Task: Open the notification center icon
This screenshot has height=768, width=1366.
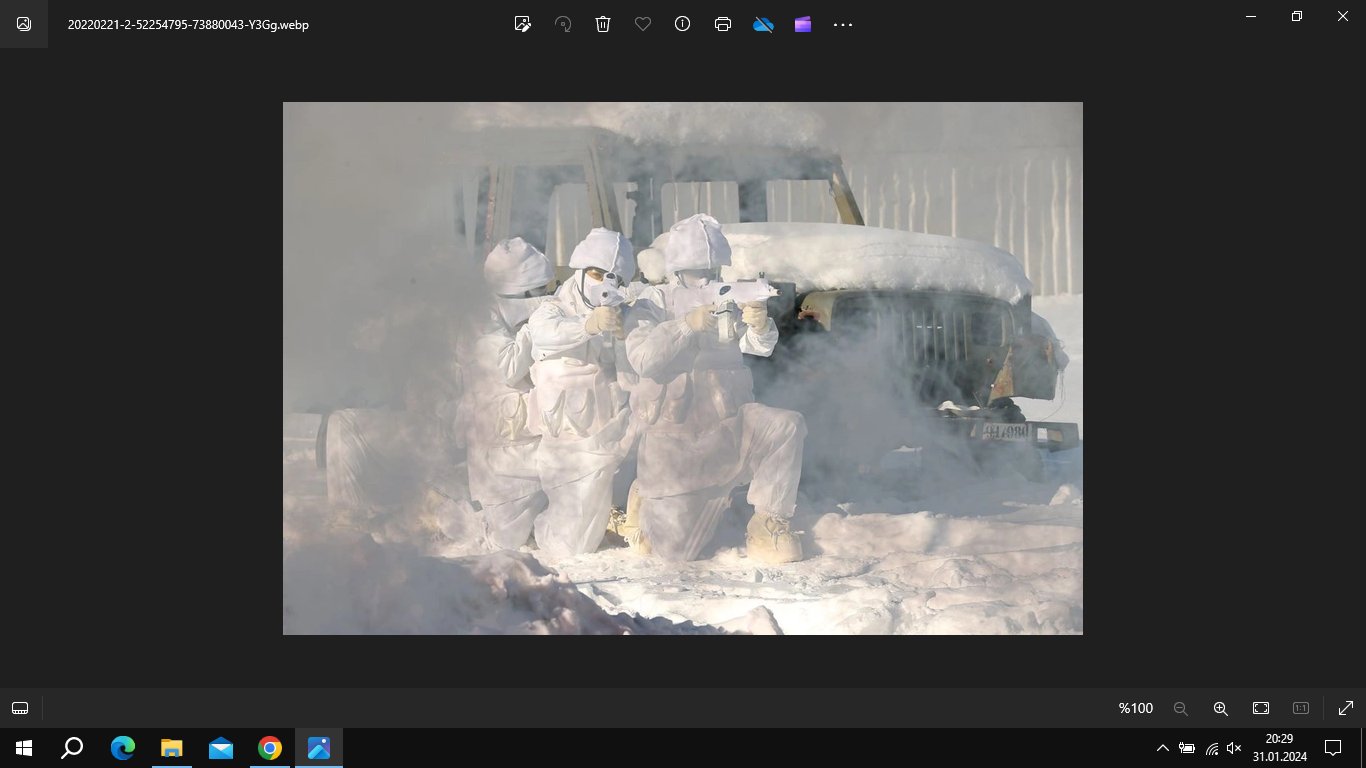Action: point(1333,748)
